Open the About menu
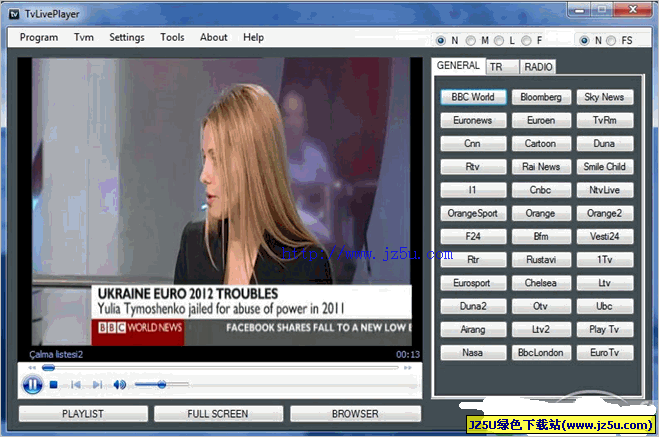This screenshot has width=659, height=437. coord(214,37)
